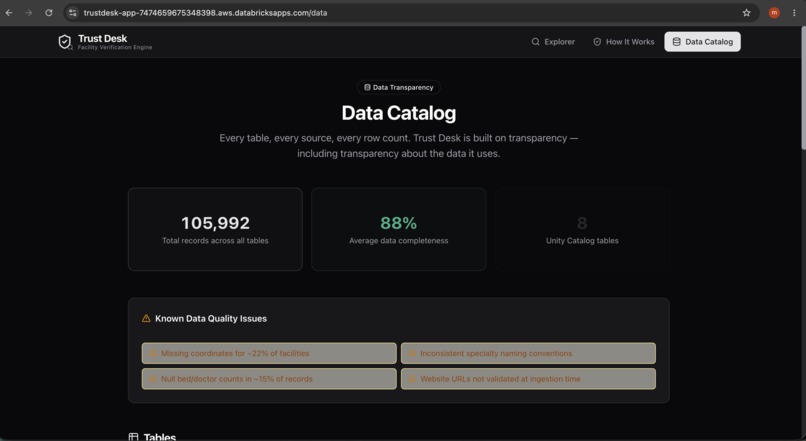Click the address bar URL
Screen dimensions: 806x441
(206, 13)
